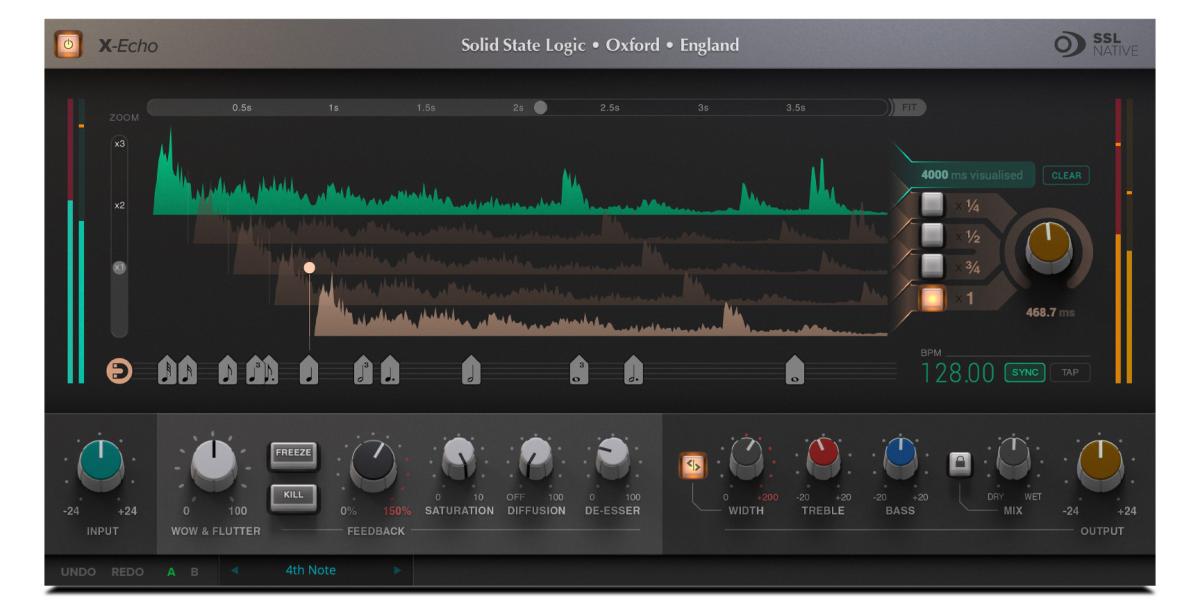Click the SATURATION knob
The image size is (1200, 607).
click(459, 460)
